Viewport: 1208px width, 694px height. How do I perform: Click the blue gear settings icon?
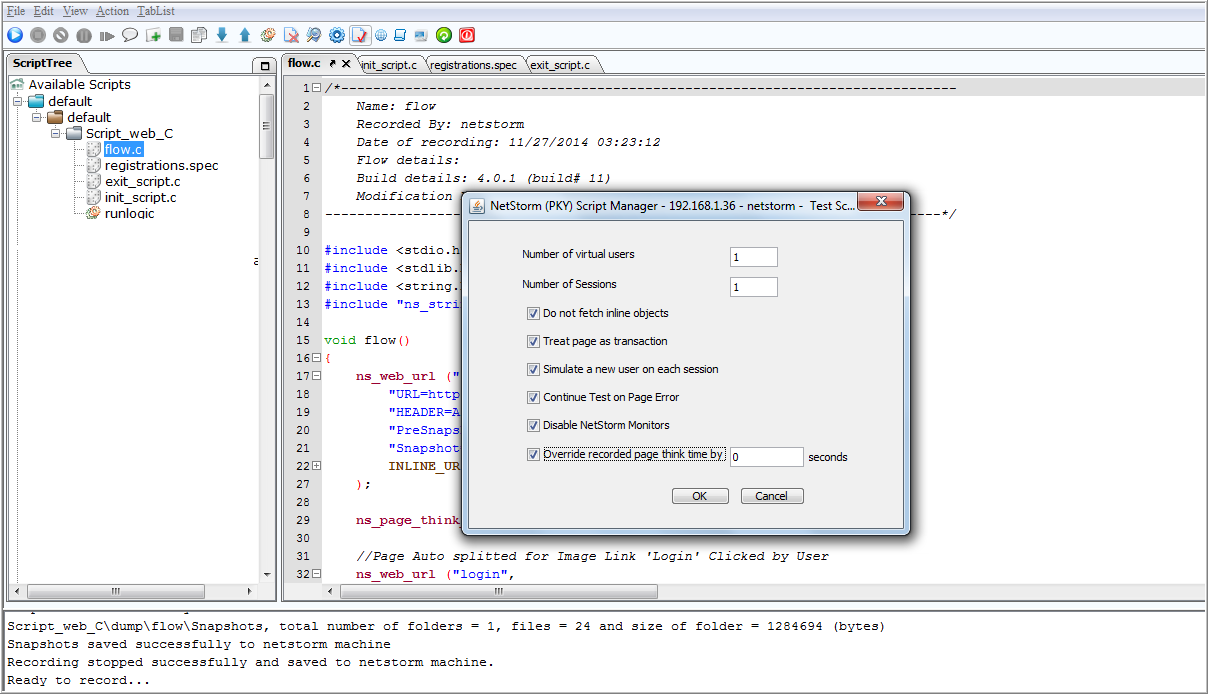click(x=337, y=35)
